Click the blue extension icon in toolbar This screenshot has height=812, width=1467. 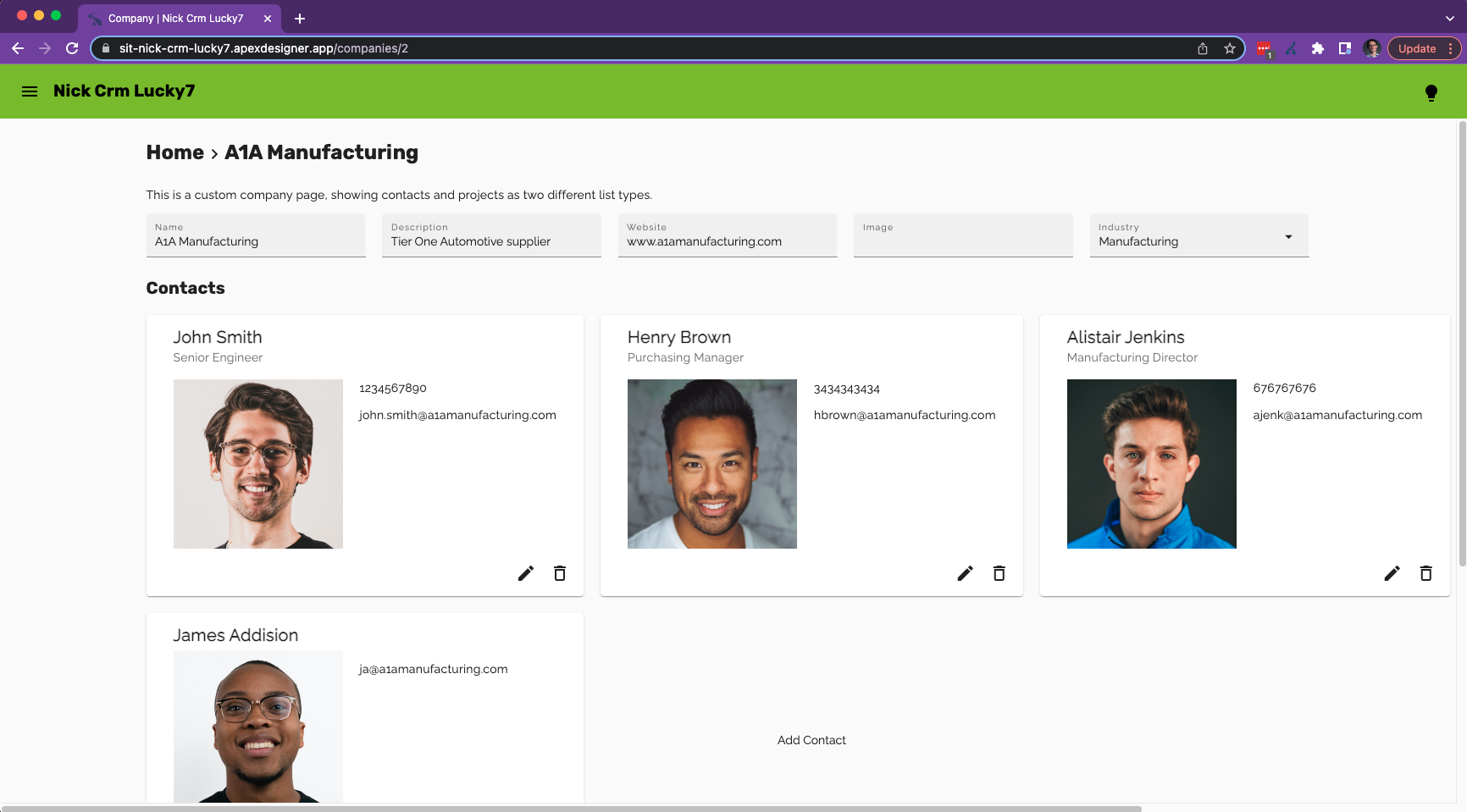pos(1291,48)
